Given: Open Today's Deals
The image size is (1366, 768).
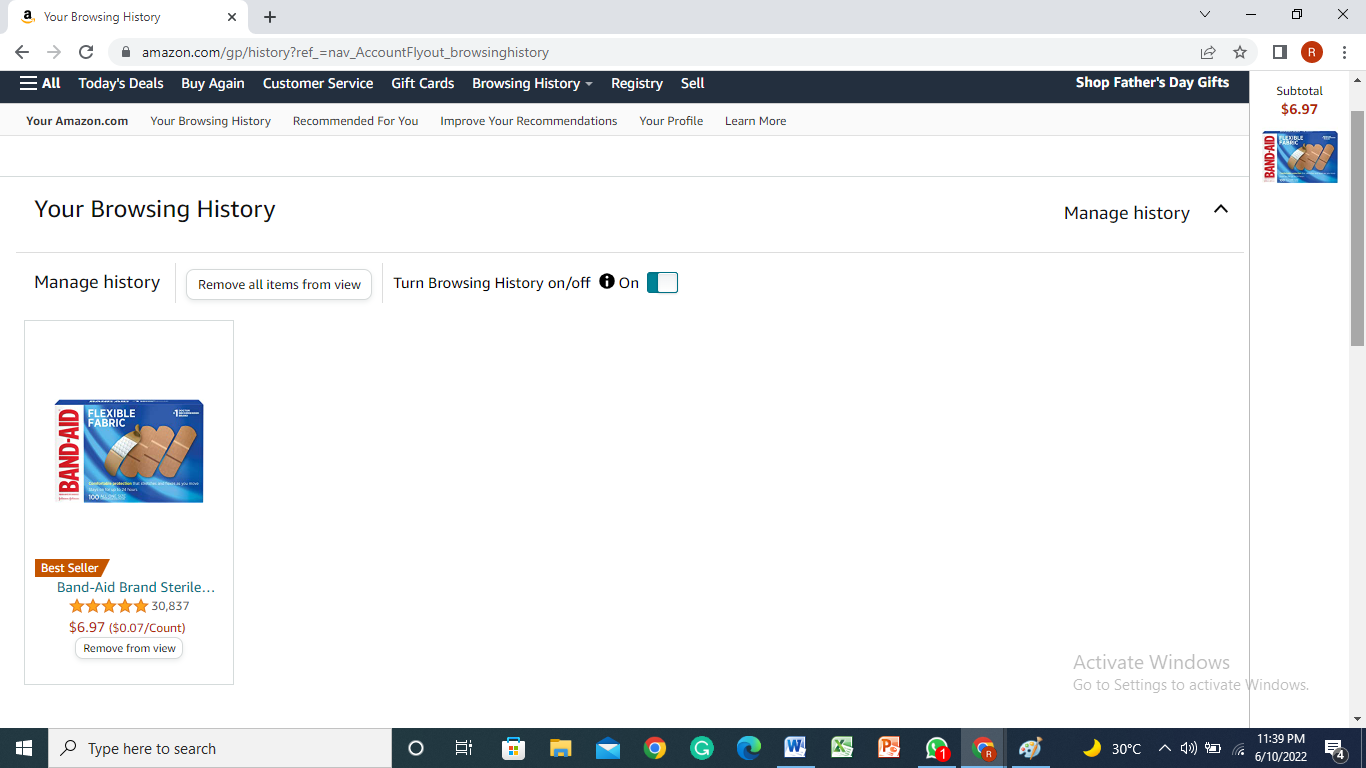Looking at the screenshot, I should click(121, 84).
